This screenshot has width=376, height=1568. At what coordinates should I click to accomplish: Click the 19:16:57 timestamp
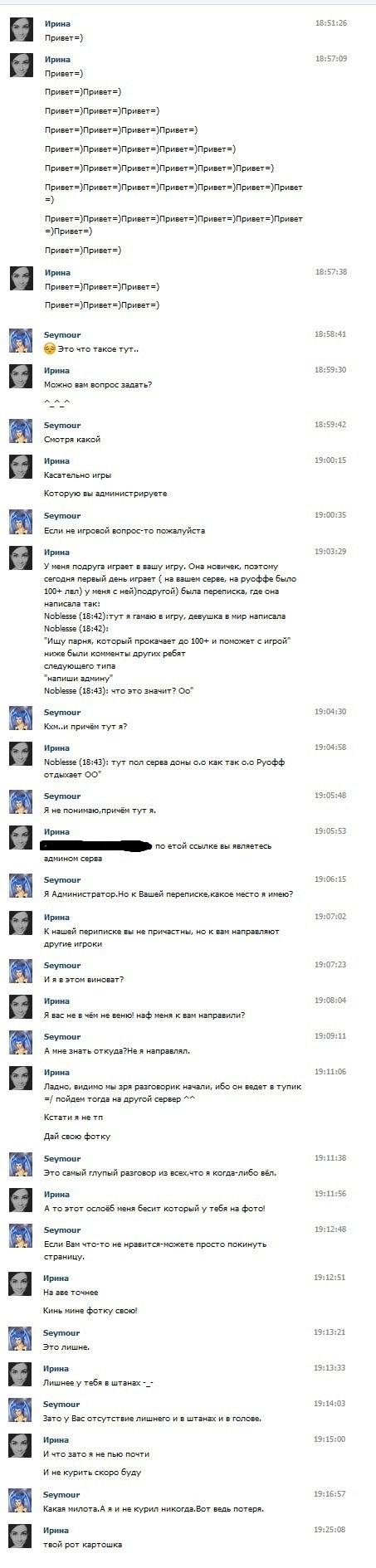click(330, 1494)
